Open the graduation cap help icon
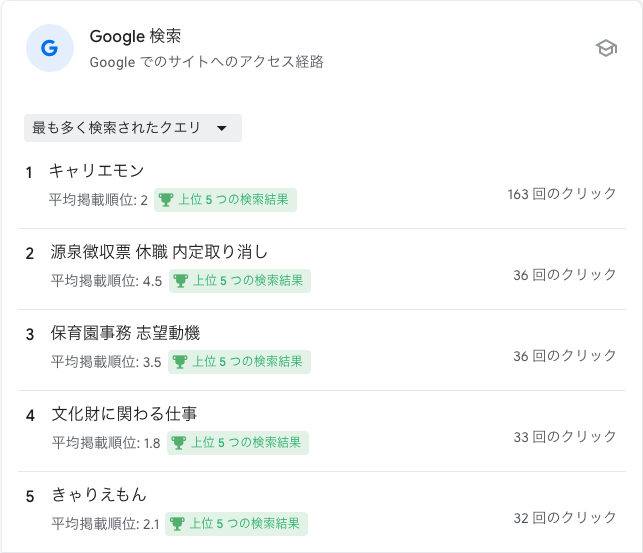643x553 pixels. [x=606, y=48]
